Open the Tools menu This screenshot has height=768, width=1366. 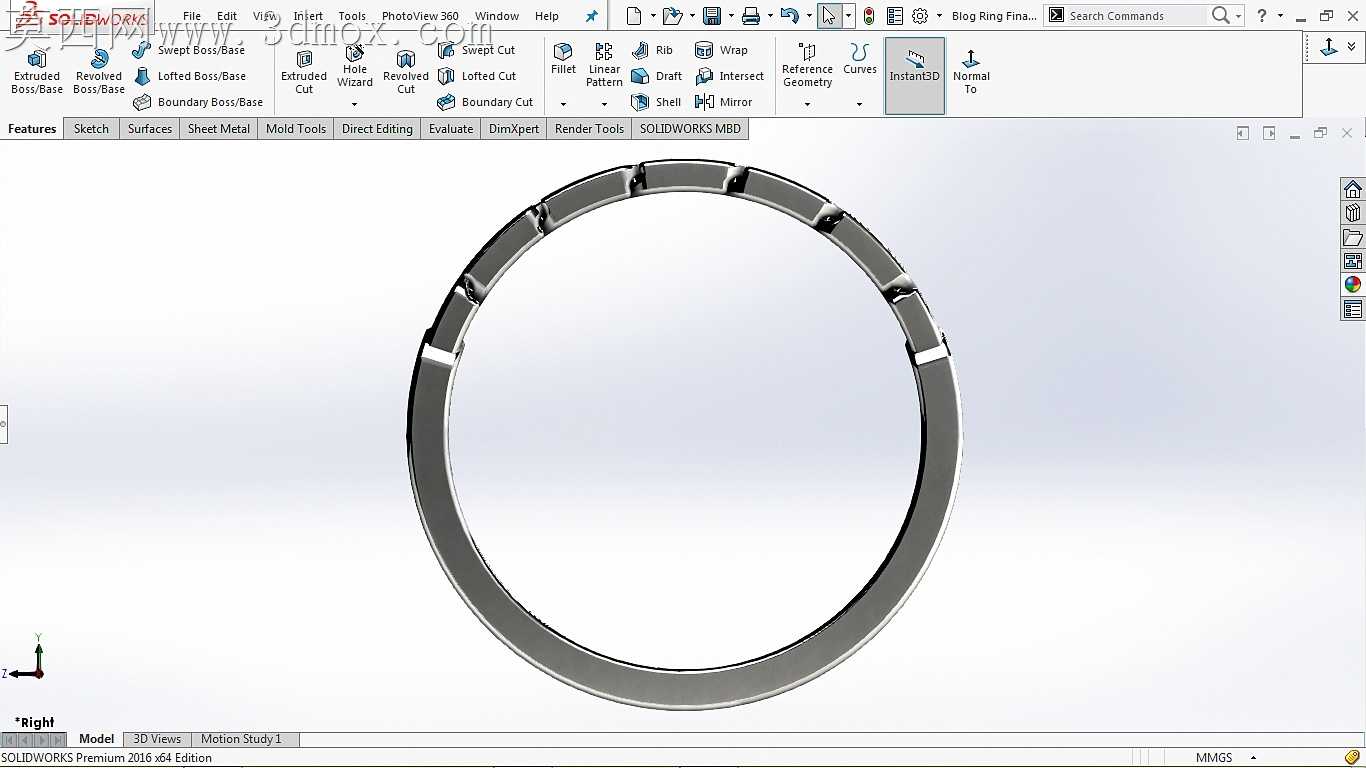(x=352, y=16)
